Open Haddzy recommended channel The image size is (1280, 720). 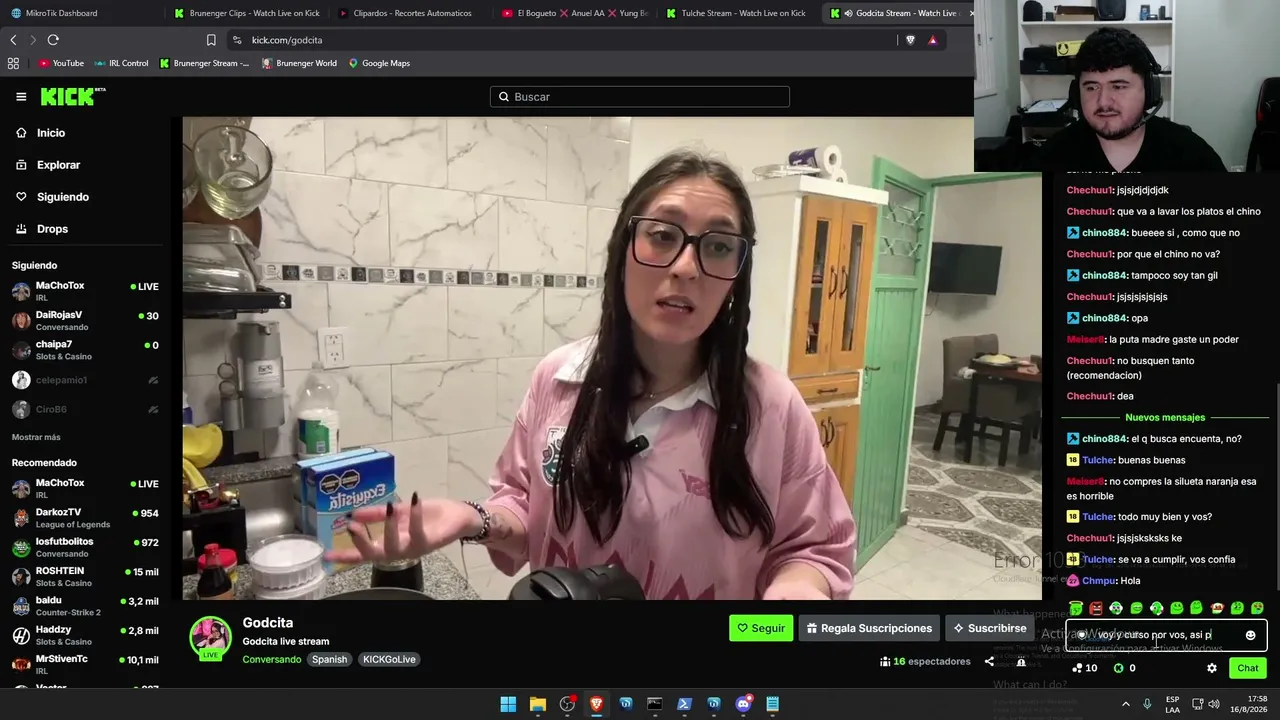click(85, 635)
